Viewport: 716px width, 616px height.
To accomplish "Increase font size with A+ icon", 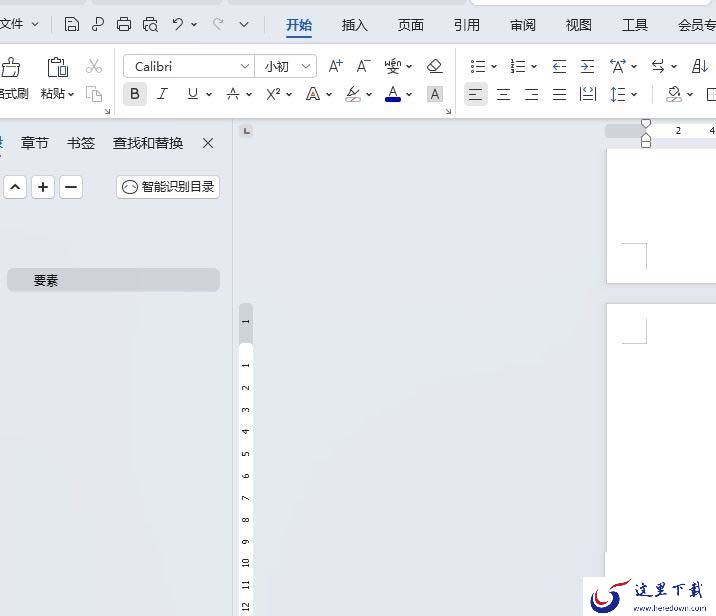I will [336, 66].
